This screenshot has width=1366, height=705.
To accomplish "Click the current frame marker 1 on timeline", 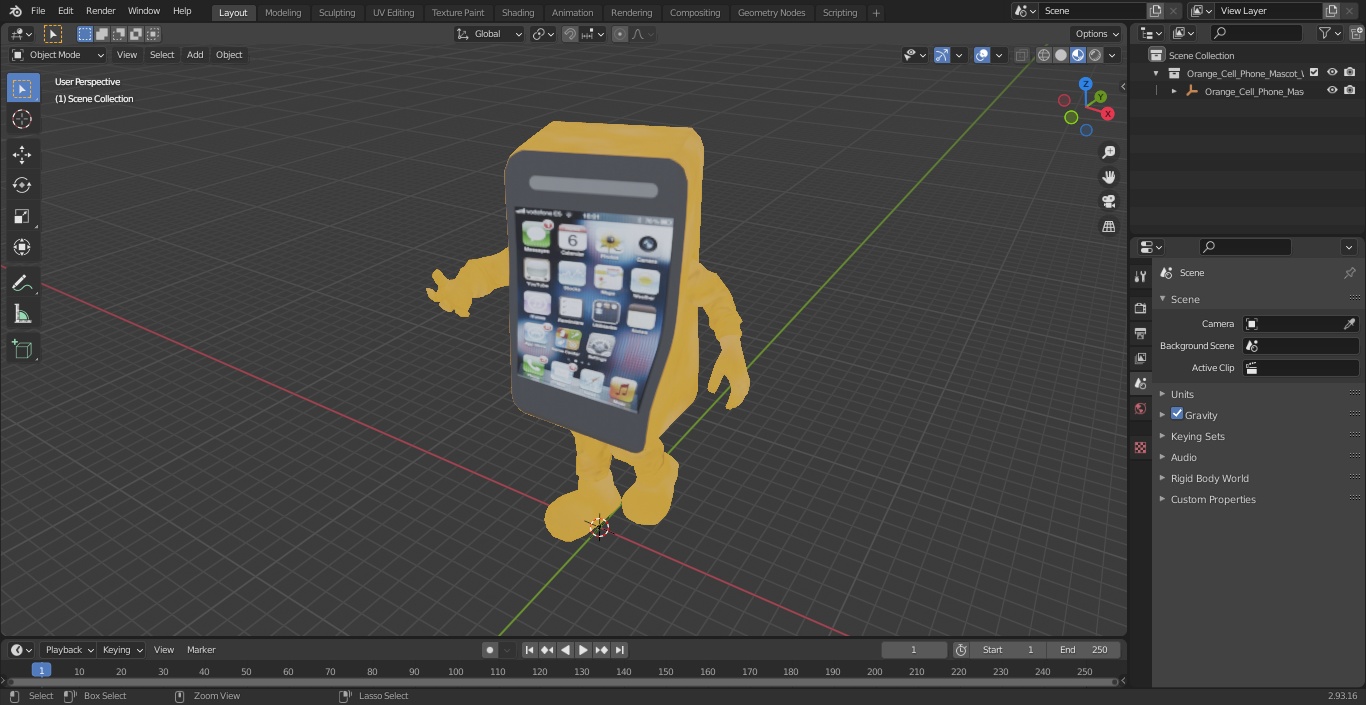I will point(41,671).
